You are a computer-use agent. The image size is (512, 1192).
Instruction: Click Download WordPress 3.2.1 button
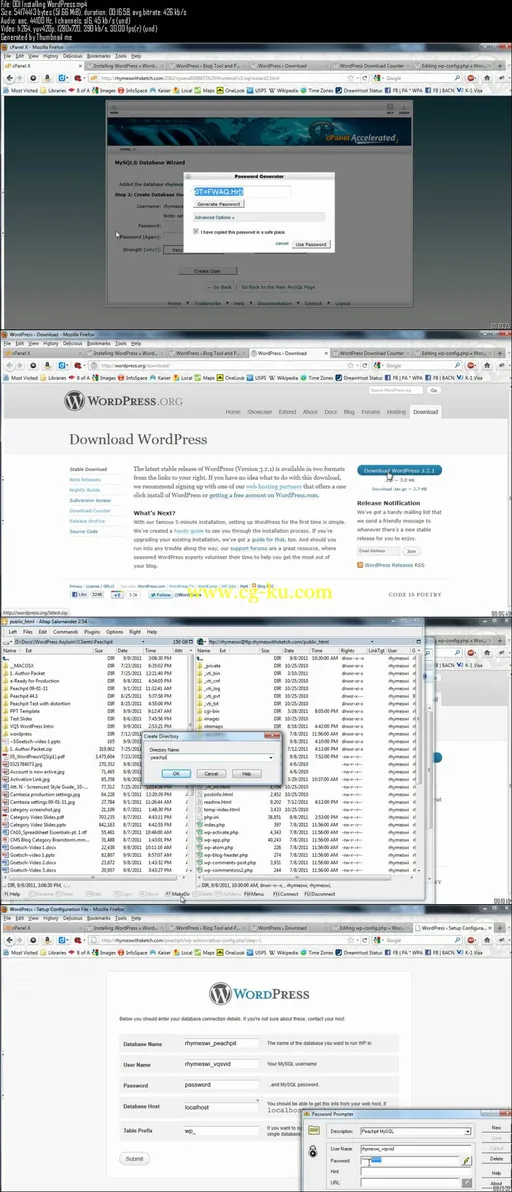pyautogui.click(x=400, y=471)
